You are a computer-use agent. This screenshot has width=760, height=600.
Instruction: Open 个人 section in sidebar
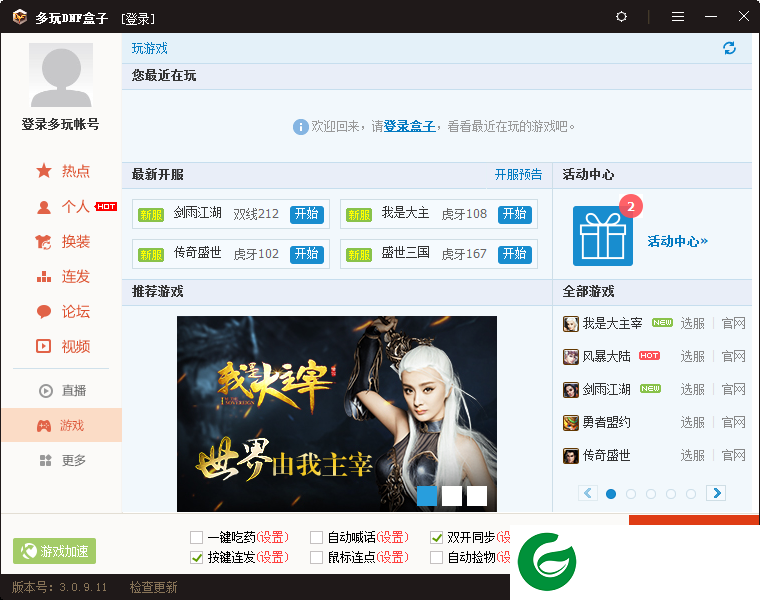(63, 207)
